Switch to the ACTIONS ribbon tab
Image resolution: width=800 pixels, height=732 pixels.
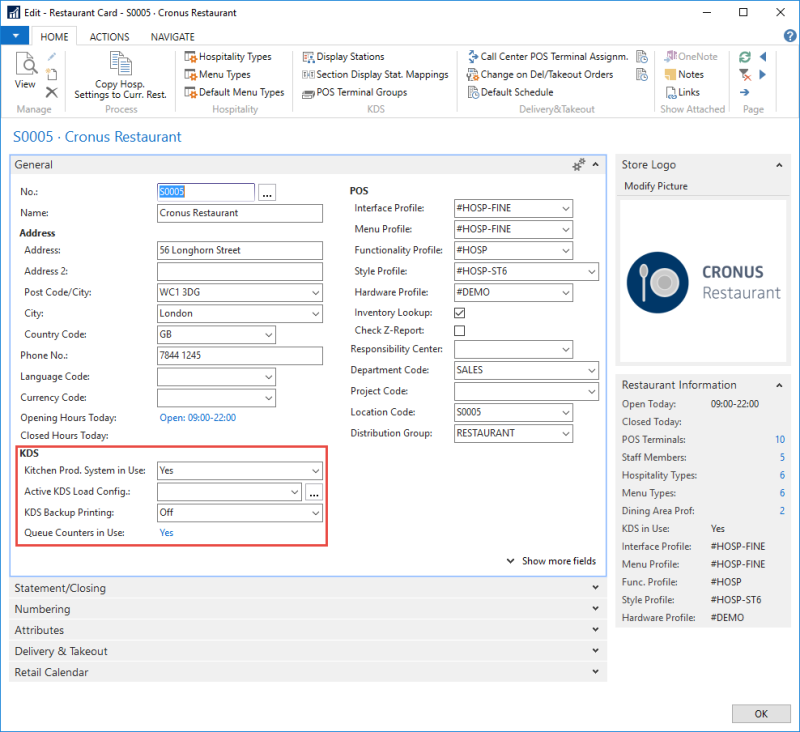109,36
